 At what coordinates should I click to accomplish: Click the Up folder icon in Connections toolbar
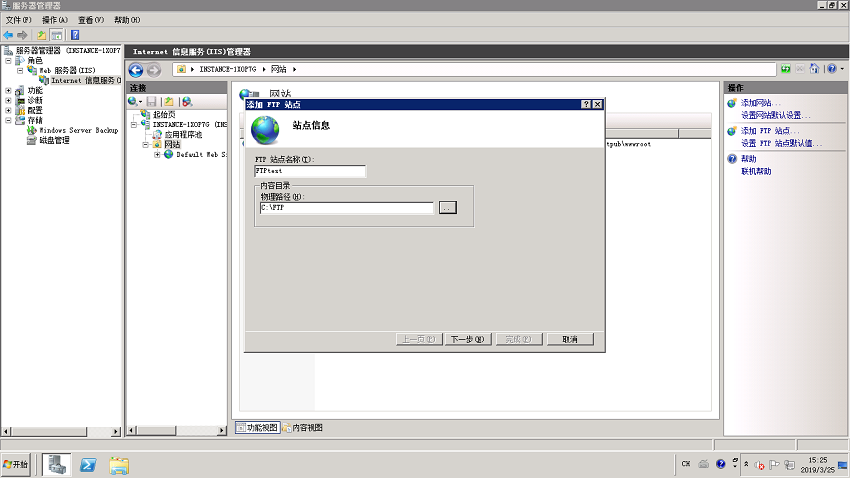click(169, 101)
